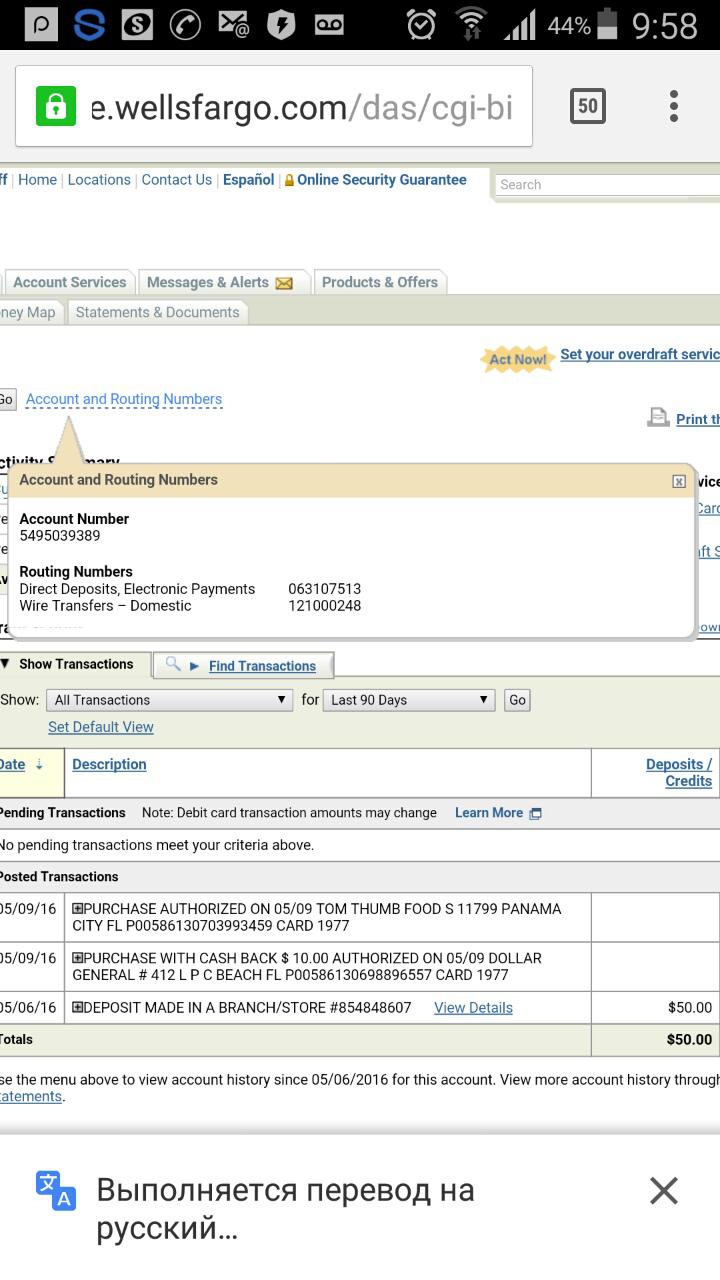Screen dimensions: 720x1280
Task: Click the Home link in top navigation
Action: 37,180
